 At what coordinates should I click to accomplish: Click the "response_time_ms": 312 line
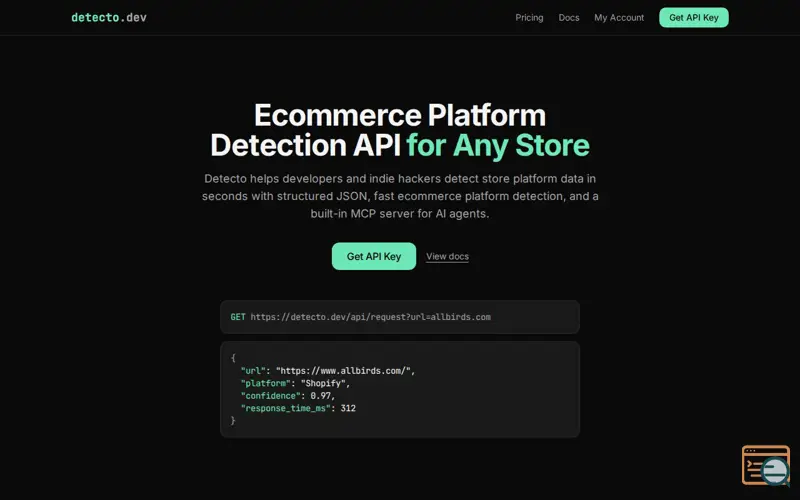point(298,408)
